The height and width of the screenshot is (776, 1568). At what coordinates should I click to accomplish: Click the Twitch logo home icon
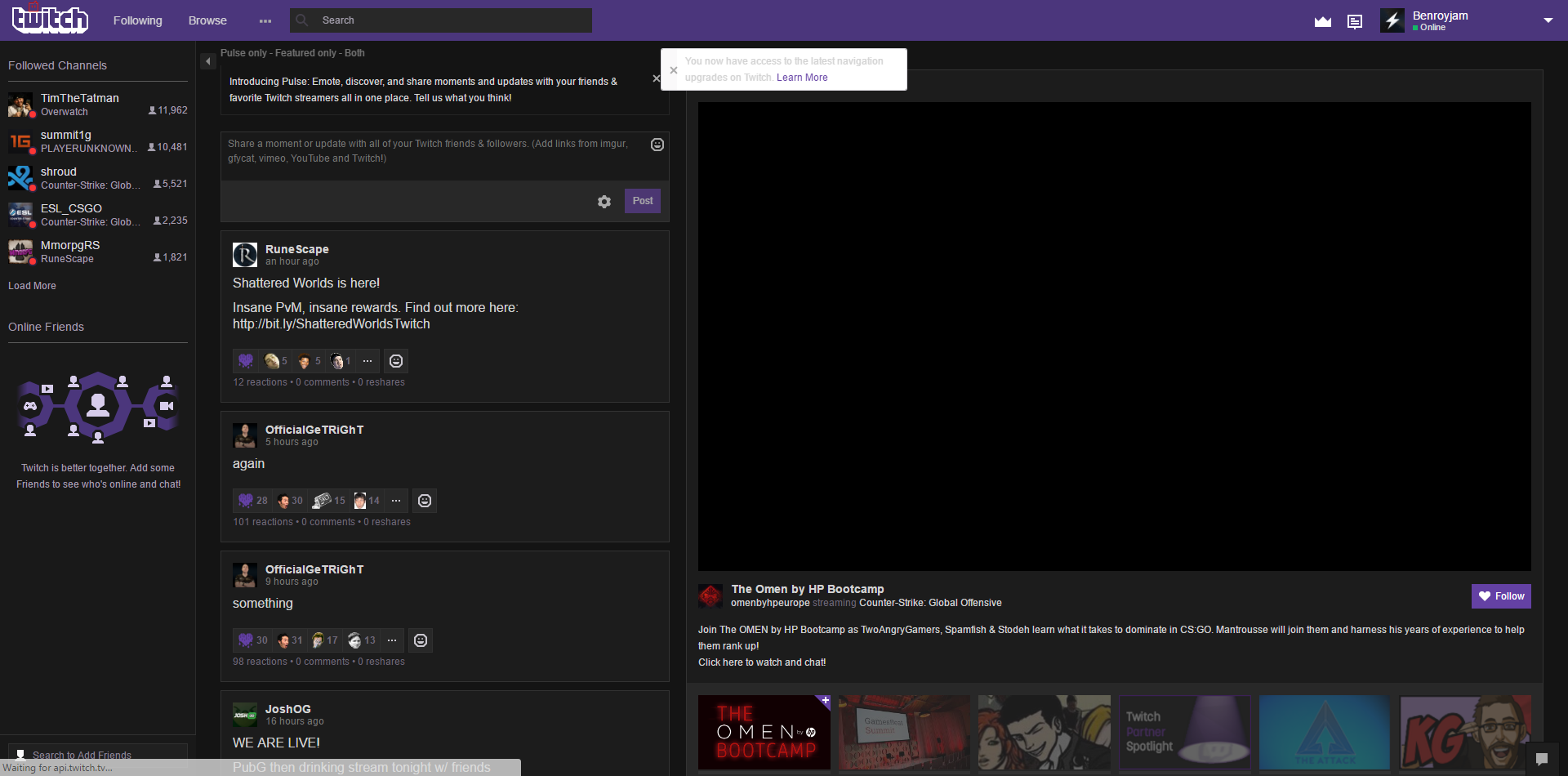pos(50,19)
